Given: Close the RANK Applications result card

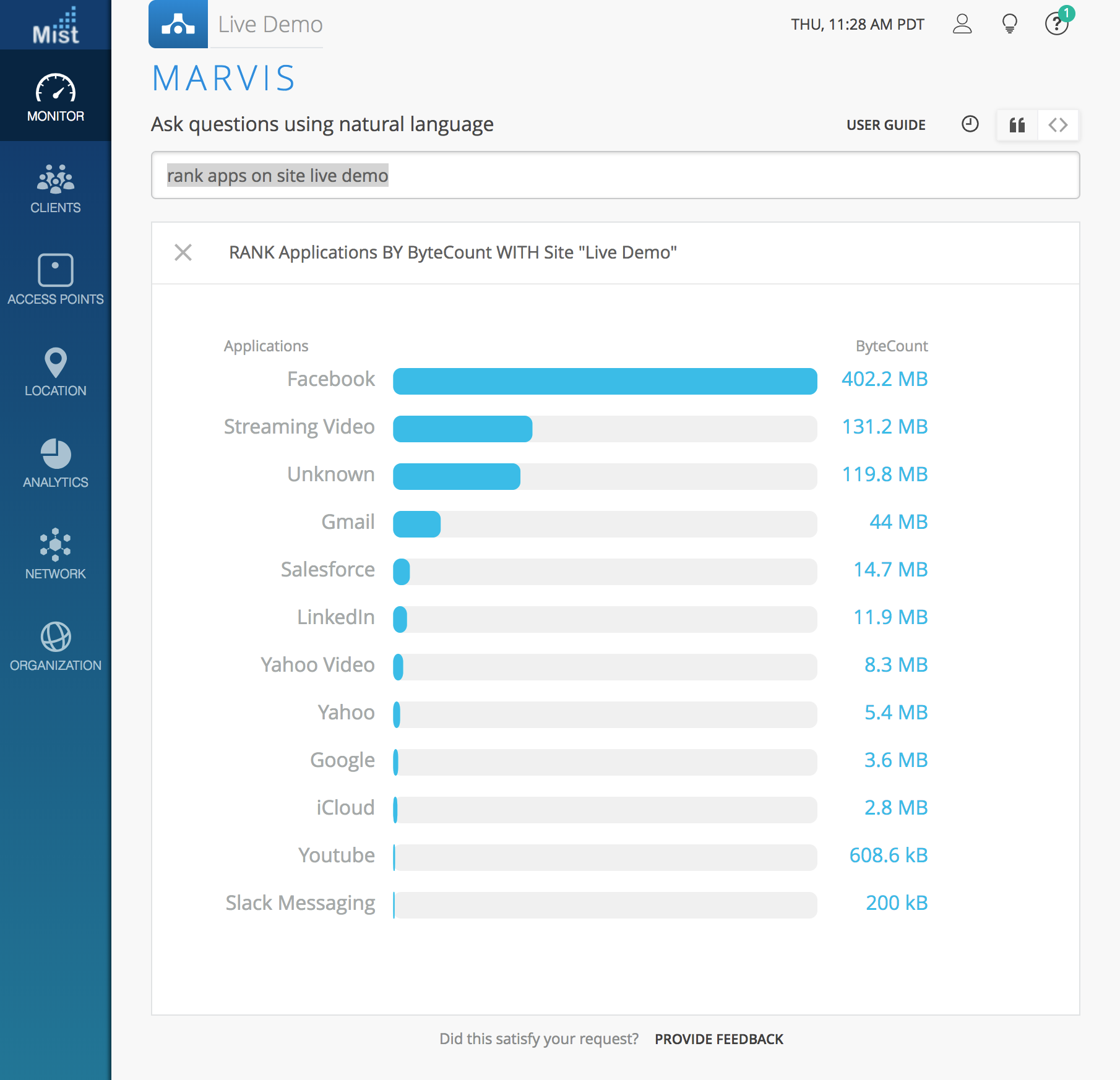Looking at the screenshot, I should [183, 252].
